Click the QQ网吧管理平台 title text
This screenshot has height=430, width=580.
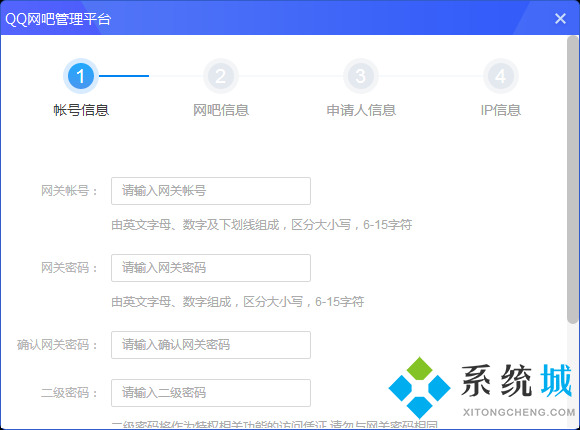58,19
